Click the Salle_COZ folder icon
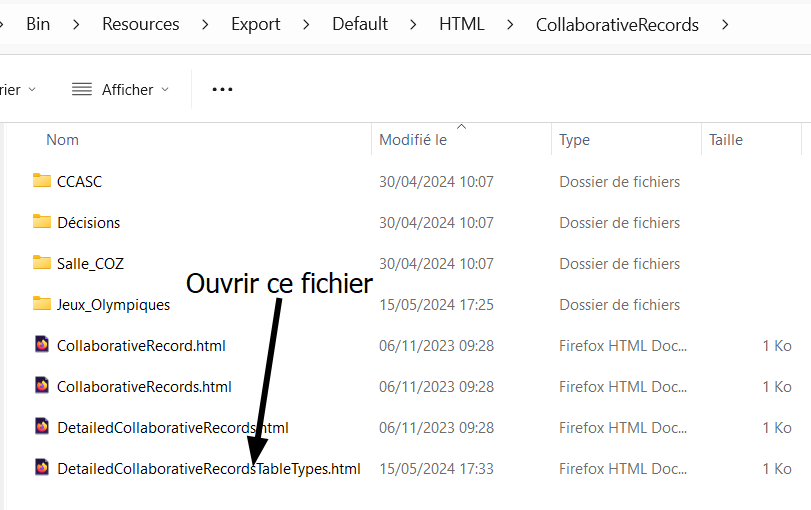 click(41, 263)
